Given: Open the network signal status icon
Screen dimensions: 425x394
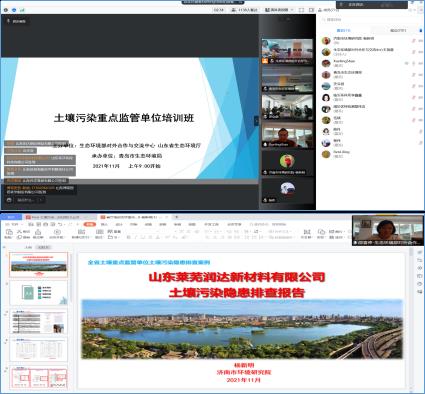Looking at the screenshot, I should [23, 10].
